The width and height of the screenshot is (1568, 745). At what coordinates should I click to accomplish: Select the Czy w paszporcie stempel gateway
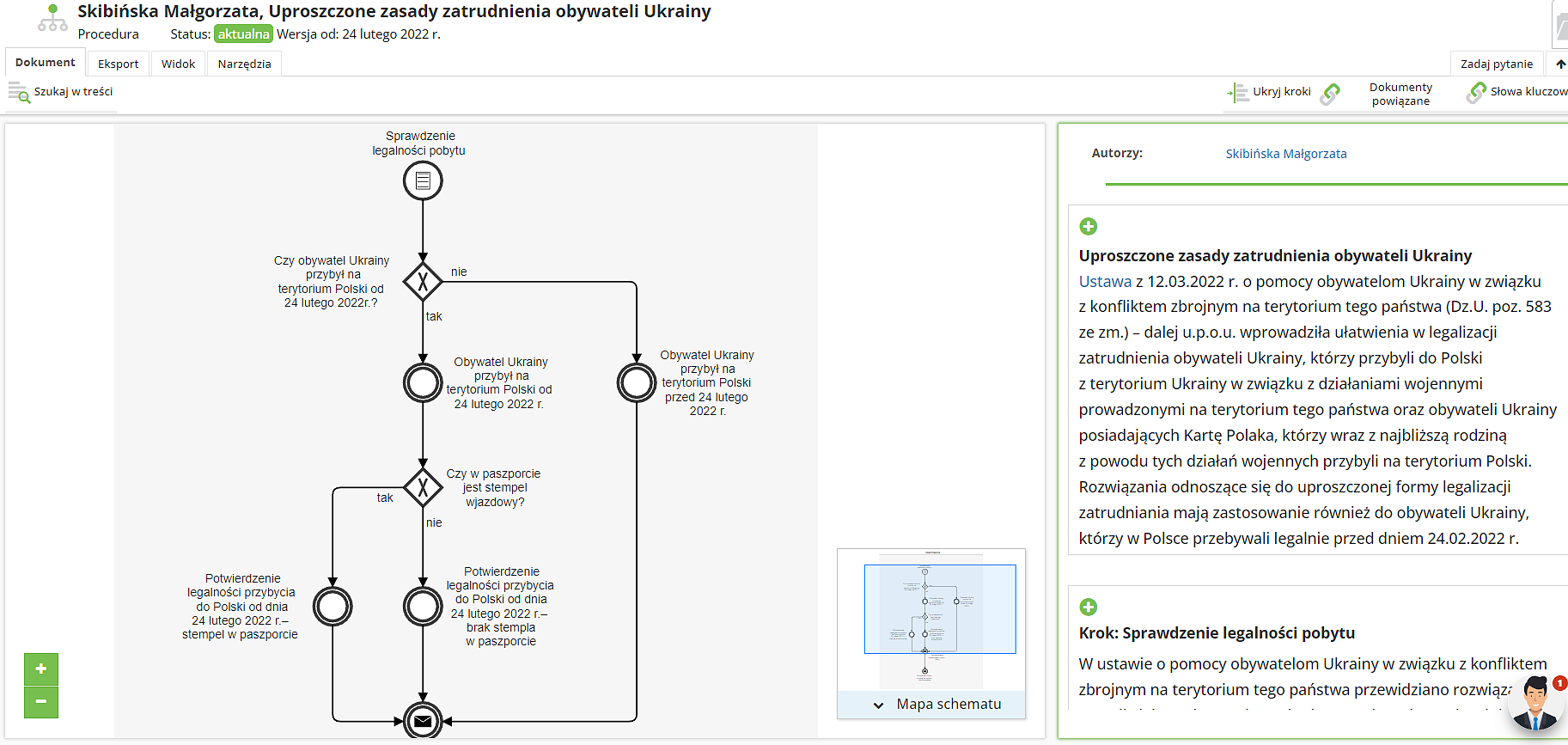click(423, 488)
